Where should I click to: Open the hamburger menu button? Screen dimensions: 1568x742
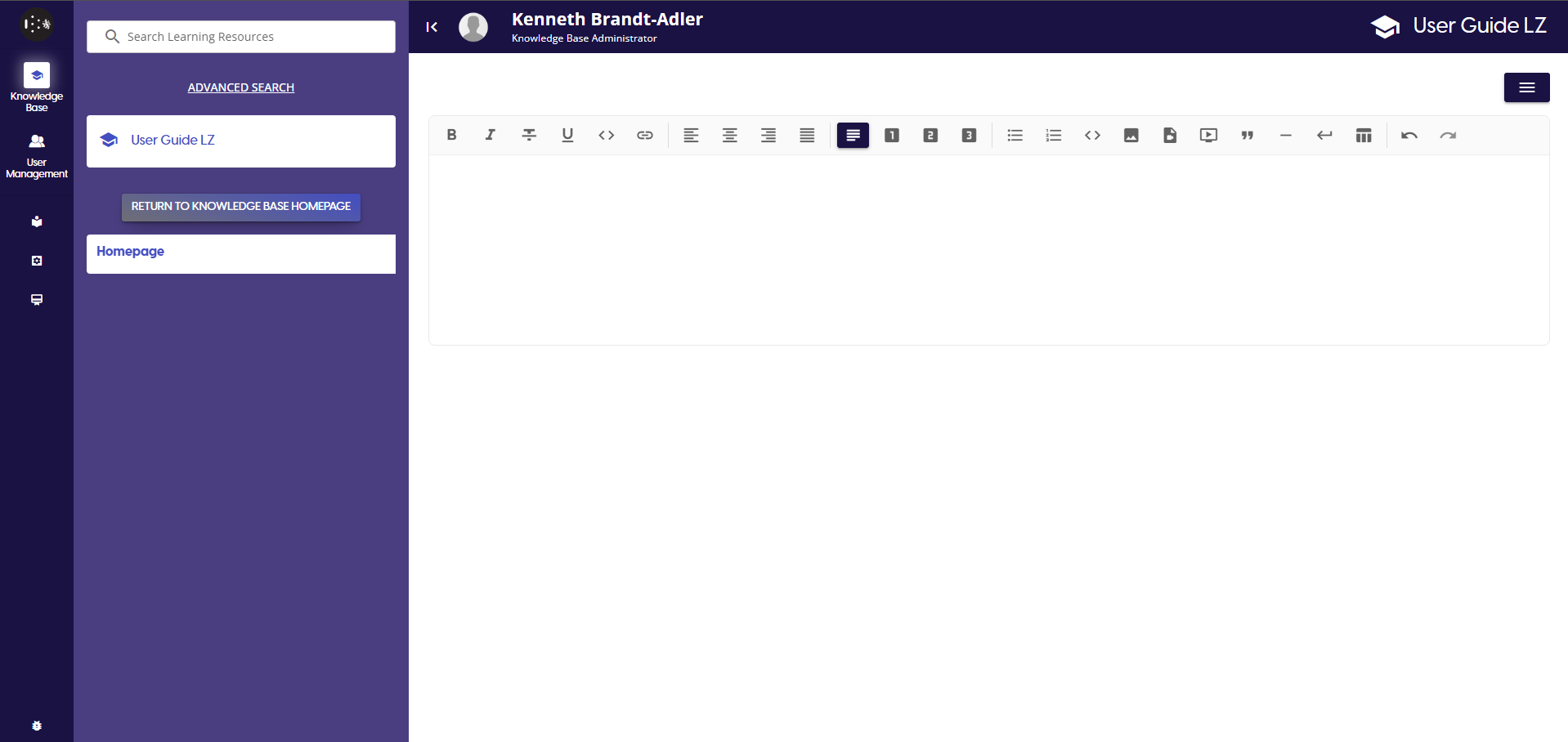pyautogui.click(x=1526, y=87)
